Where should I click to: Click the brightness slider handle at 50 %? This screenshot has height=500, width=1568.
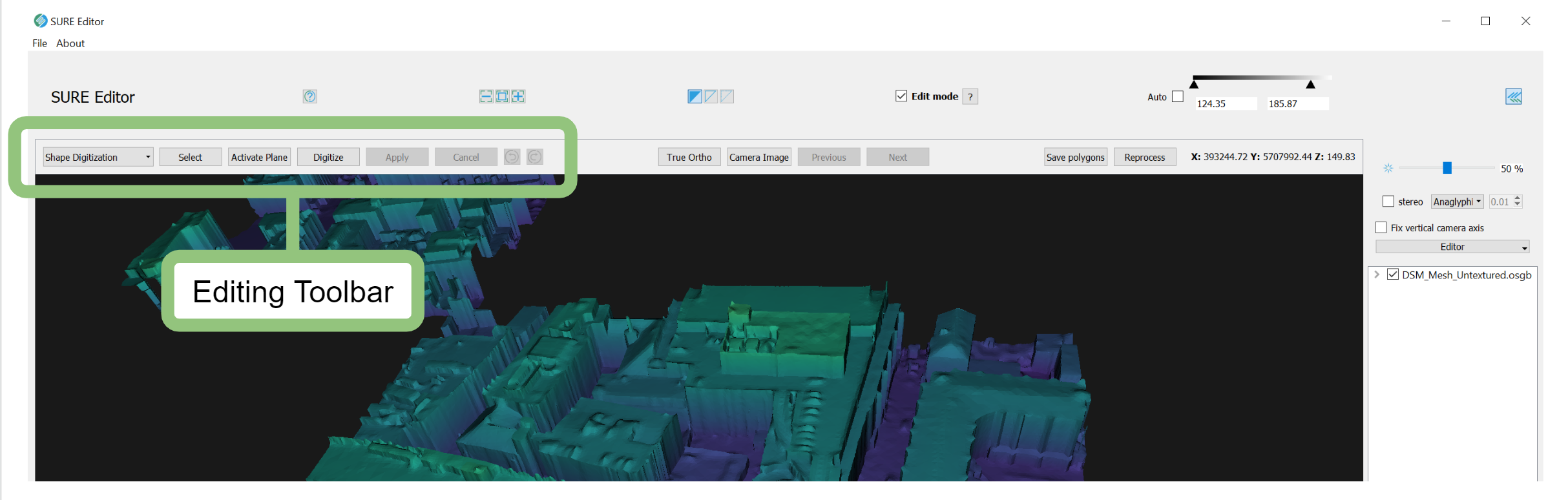coord(1447,168)
